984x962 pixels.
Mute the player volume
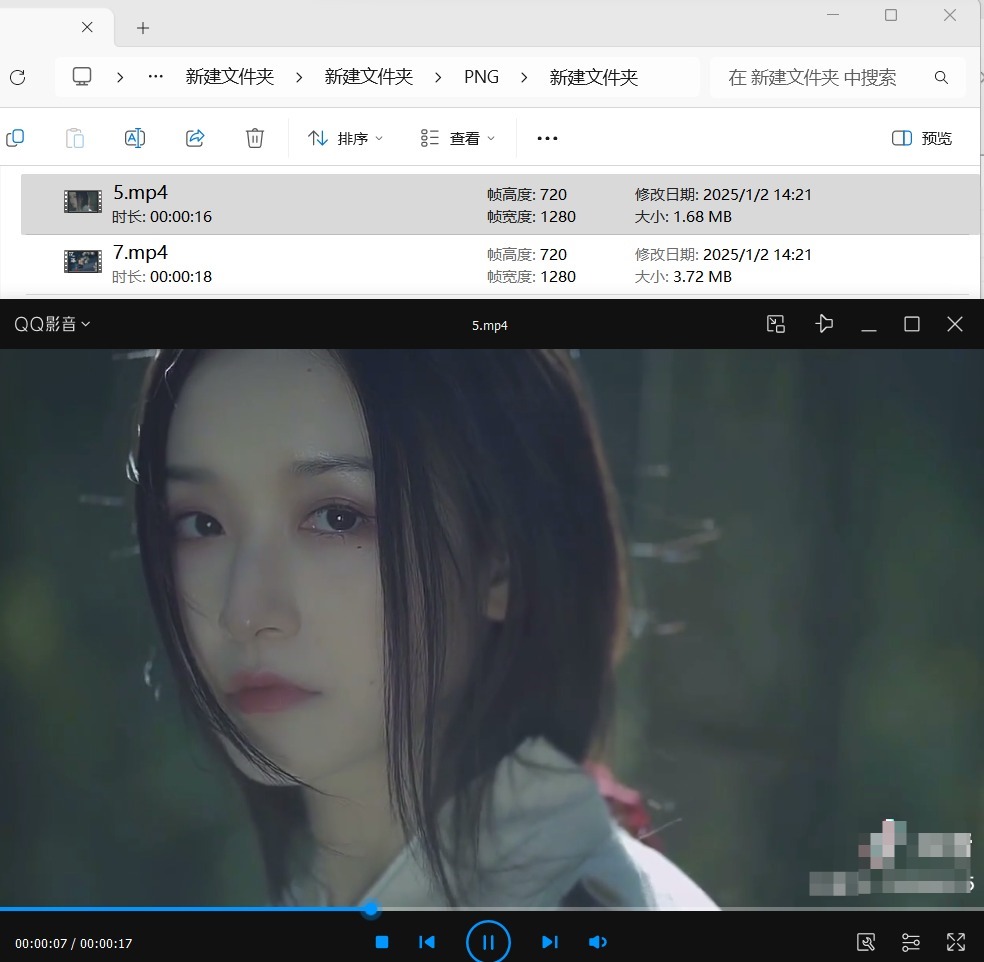597,942
